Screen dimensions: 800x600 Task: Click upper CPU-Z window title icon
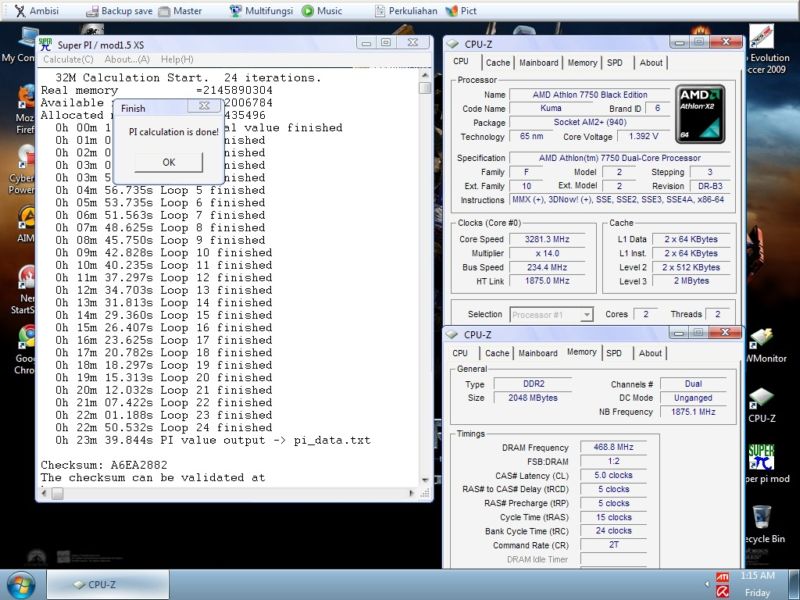point(453,44)
